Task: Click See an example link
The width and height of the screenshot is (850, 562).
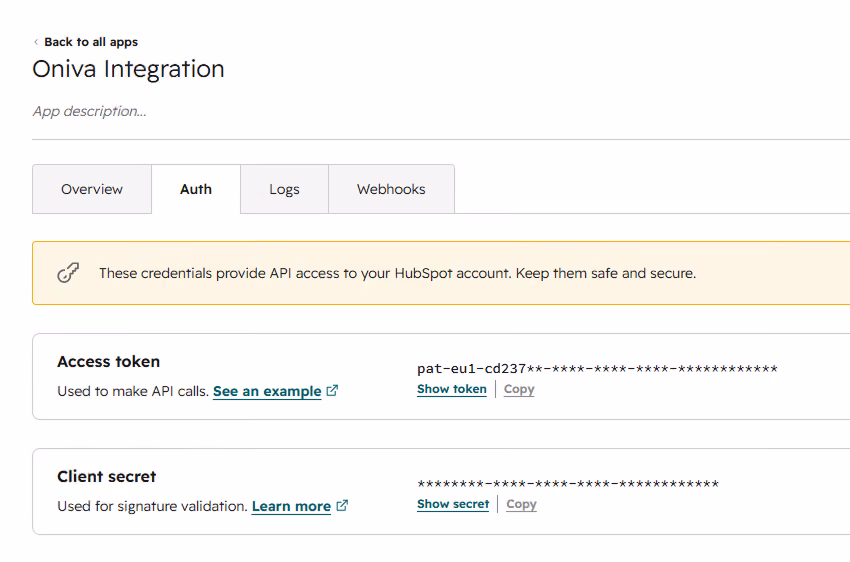Action: pos(267,391)
